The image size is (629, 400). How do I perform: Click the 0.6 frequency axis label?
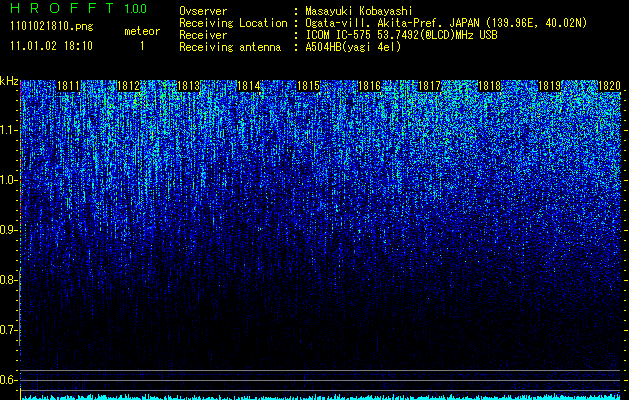[x=9, y=380]
